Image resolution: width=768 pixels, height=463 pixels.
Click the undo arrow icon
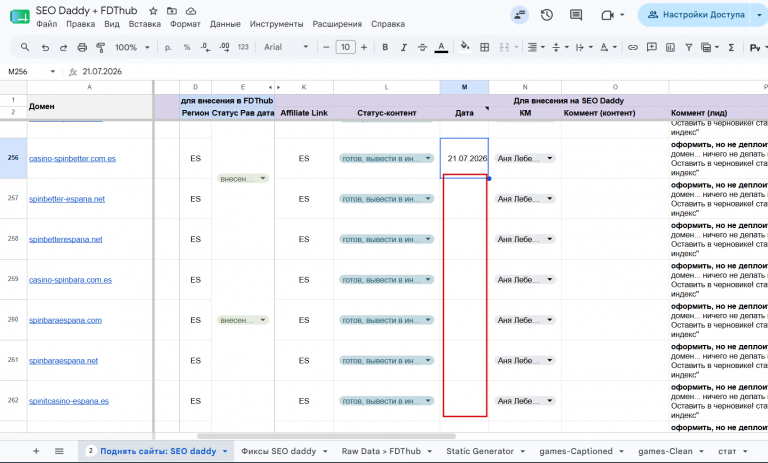(45, 48)
